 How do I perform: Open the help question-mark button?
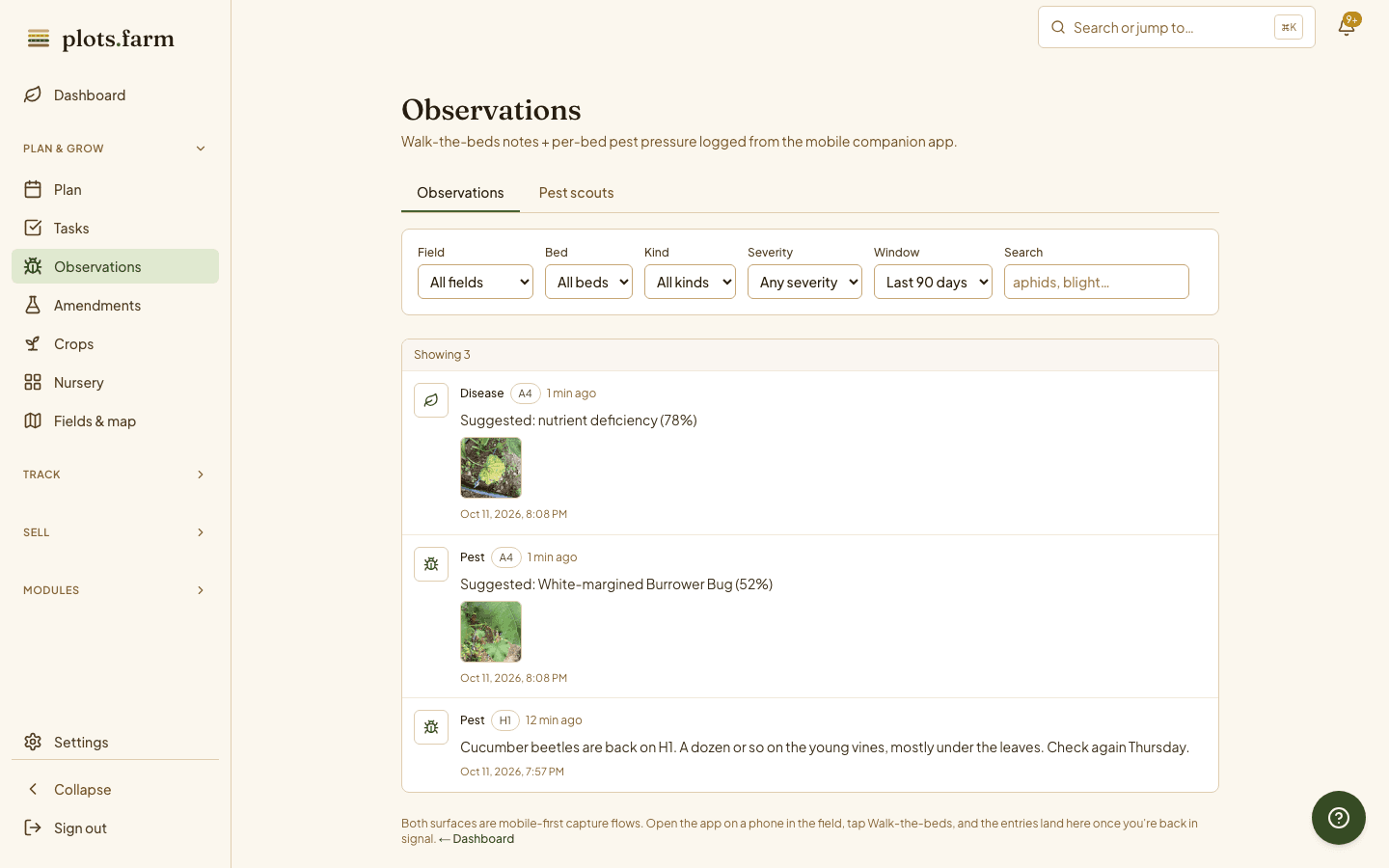click(x=1339, y=818)
